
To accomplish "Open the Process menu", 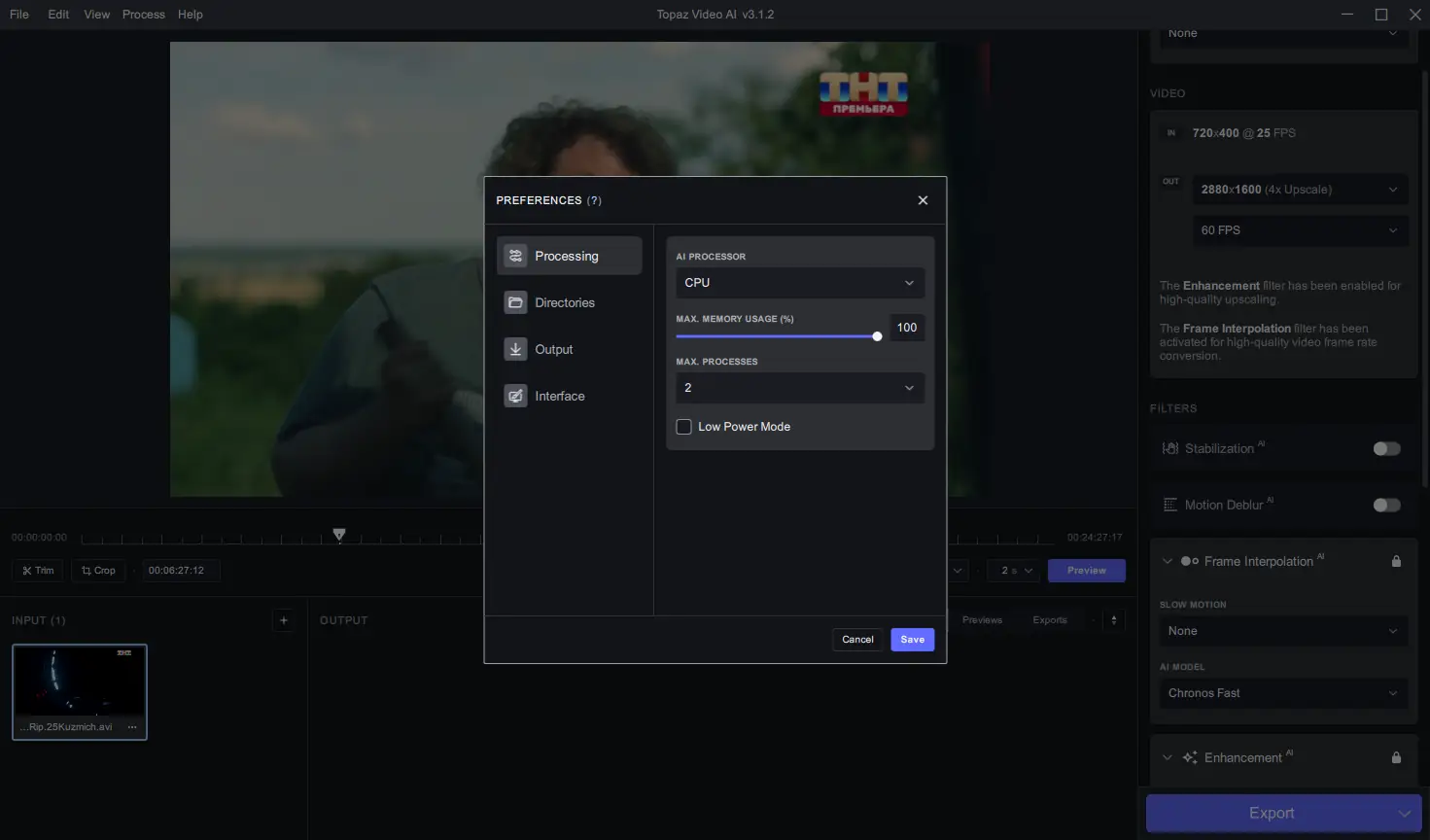I will pyautogui.click(x=144, y=15).
